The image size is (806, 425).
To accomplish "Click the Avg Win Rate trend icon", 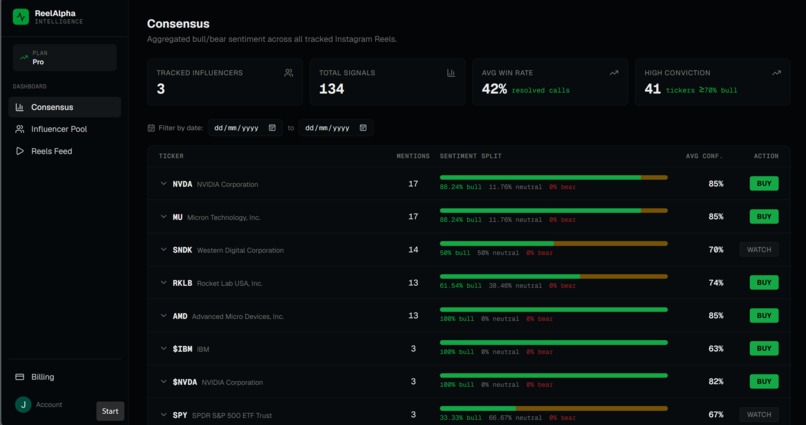I will (x=614, y=73).
